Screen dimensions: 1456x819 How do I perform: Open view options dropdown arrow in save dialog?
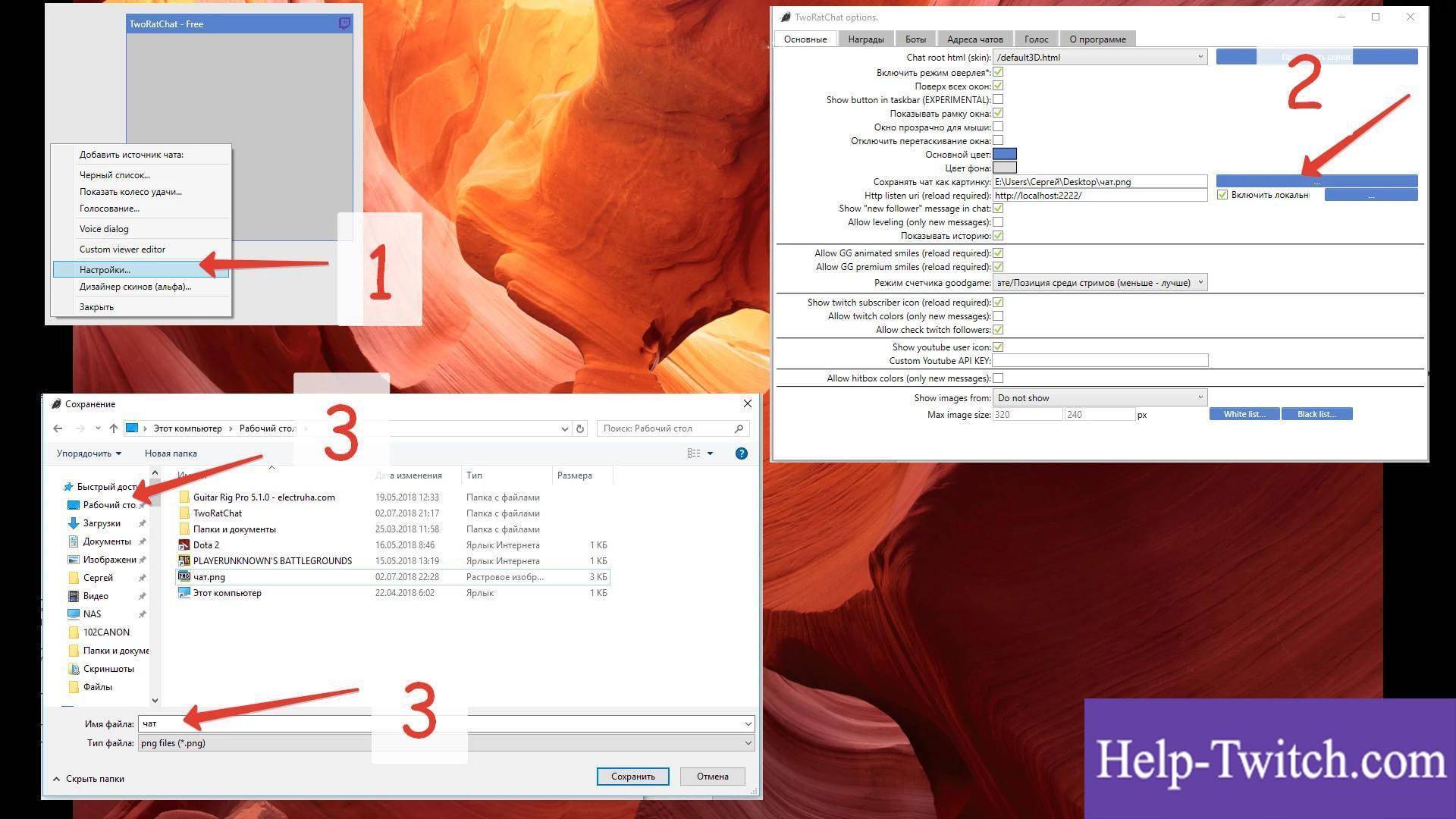pos(711,453)
